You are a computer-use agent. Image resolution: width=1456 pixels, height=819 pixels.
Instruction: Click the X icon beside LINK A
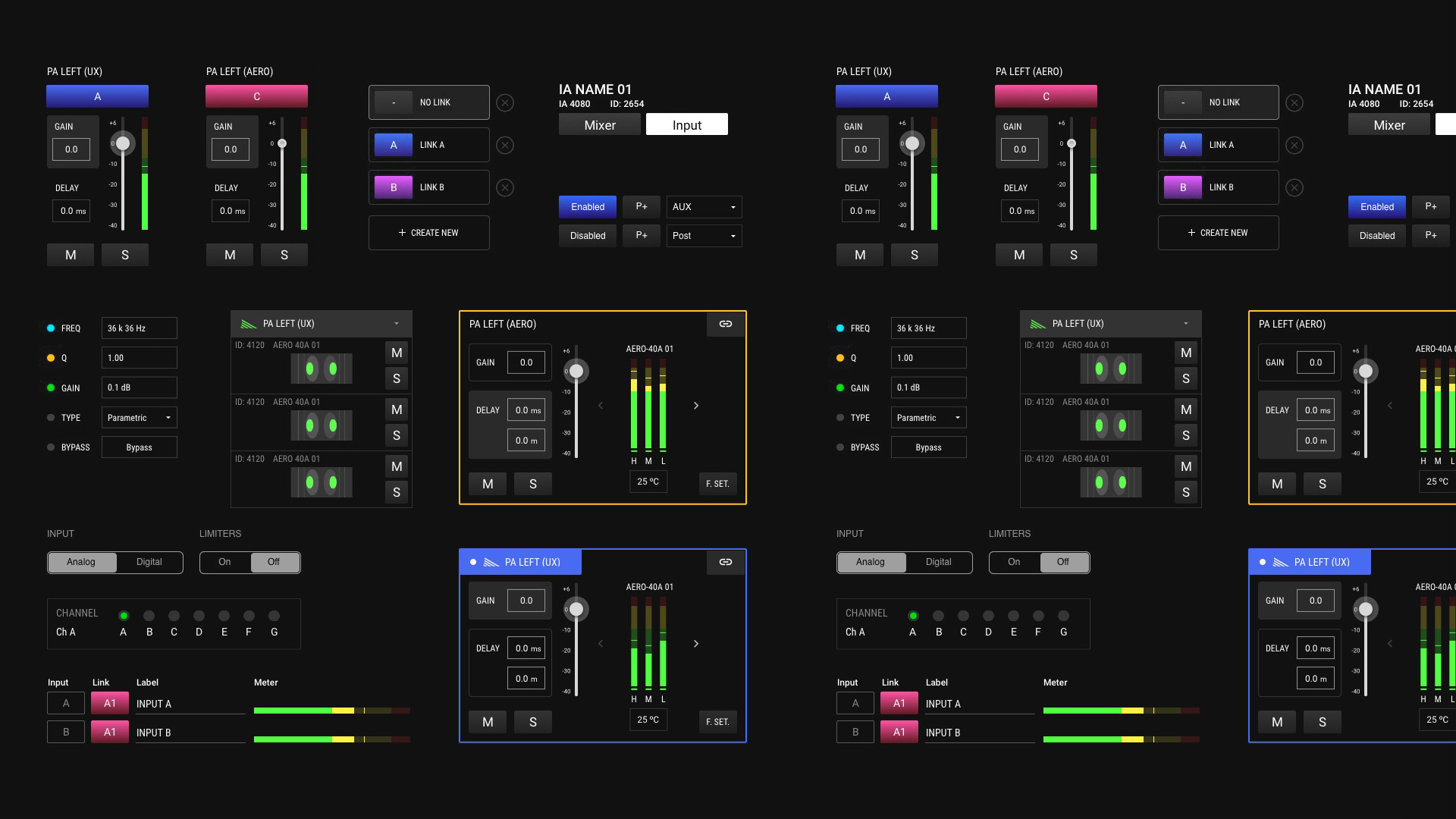[x=505, y=145]
